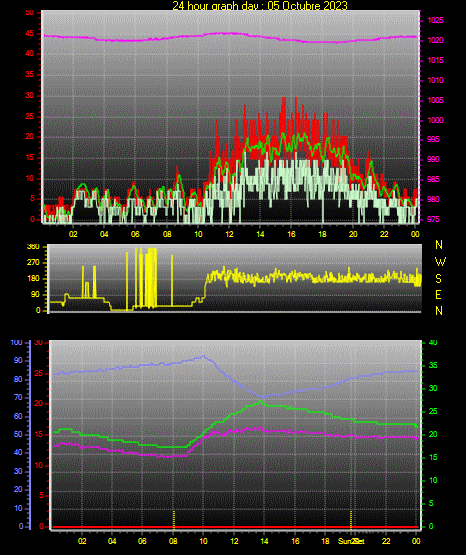466x555 pixels.
Task: Click the magenta pressure label 1020
Action: [x=435, y=40]
